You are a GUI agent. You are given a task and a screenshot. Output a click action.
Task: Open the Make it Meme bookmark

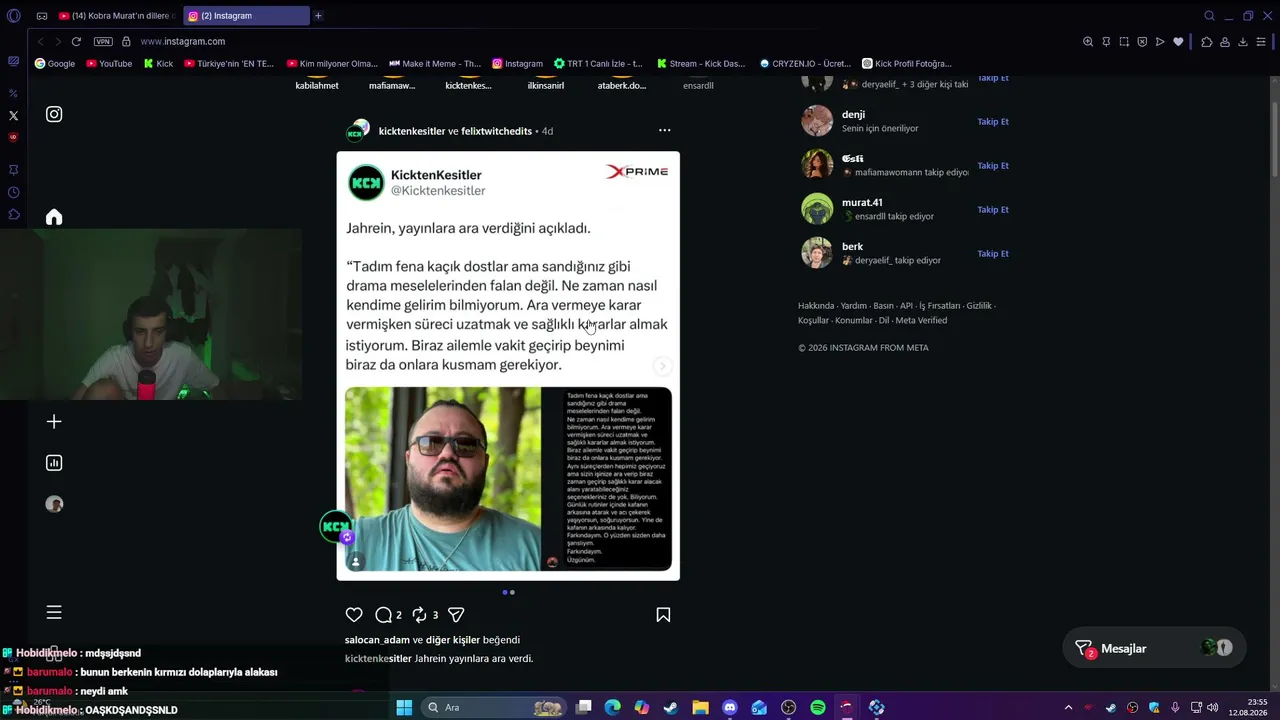(435, 63)
